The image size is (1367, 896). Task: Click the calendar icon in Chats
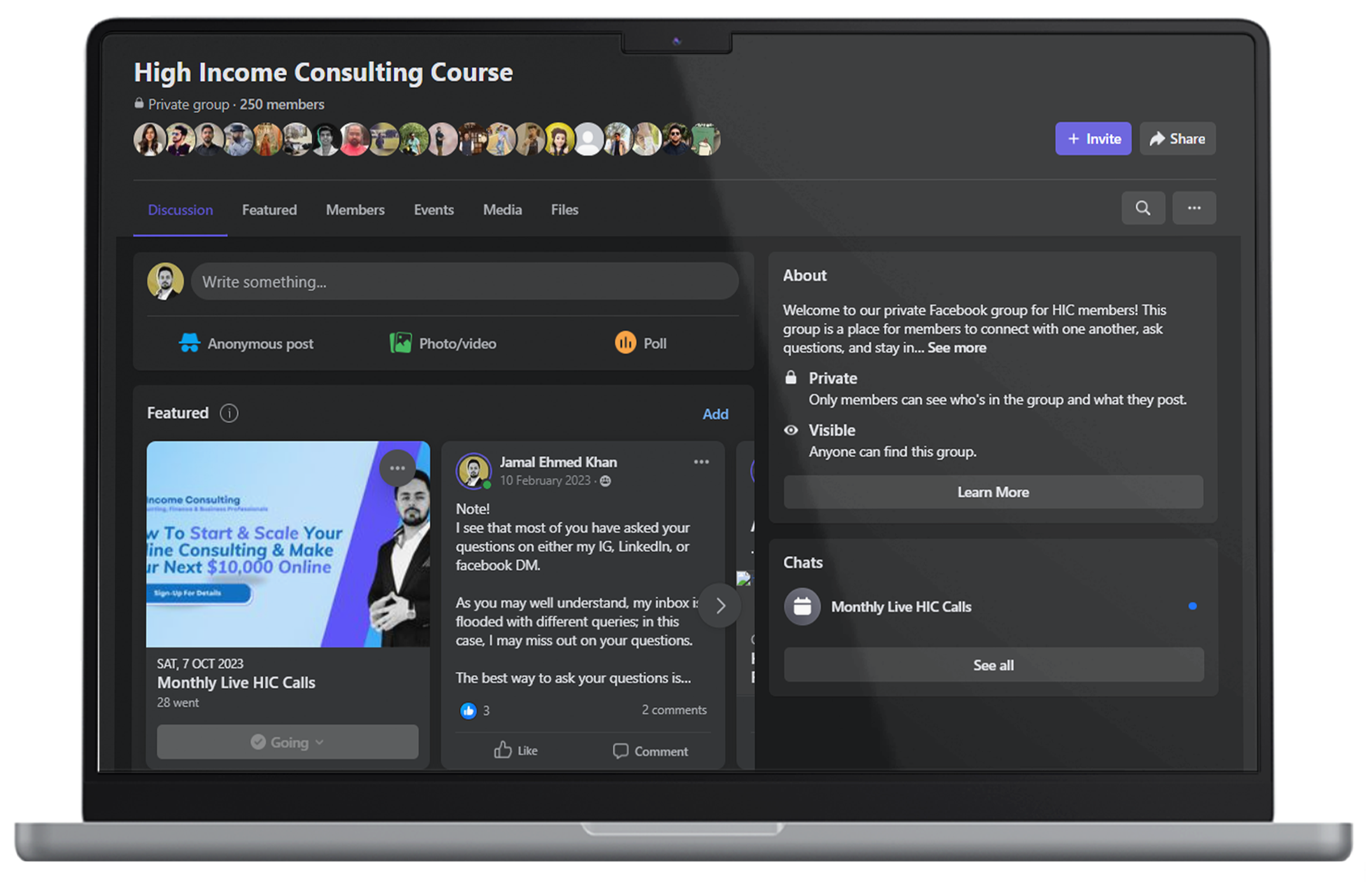click(802, 606)
